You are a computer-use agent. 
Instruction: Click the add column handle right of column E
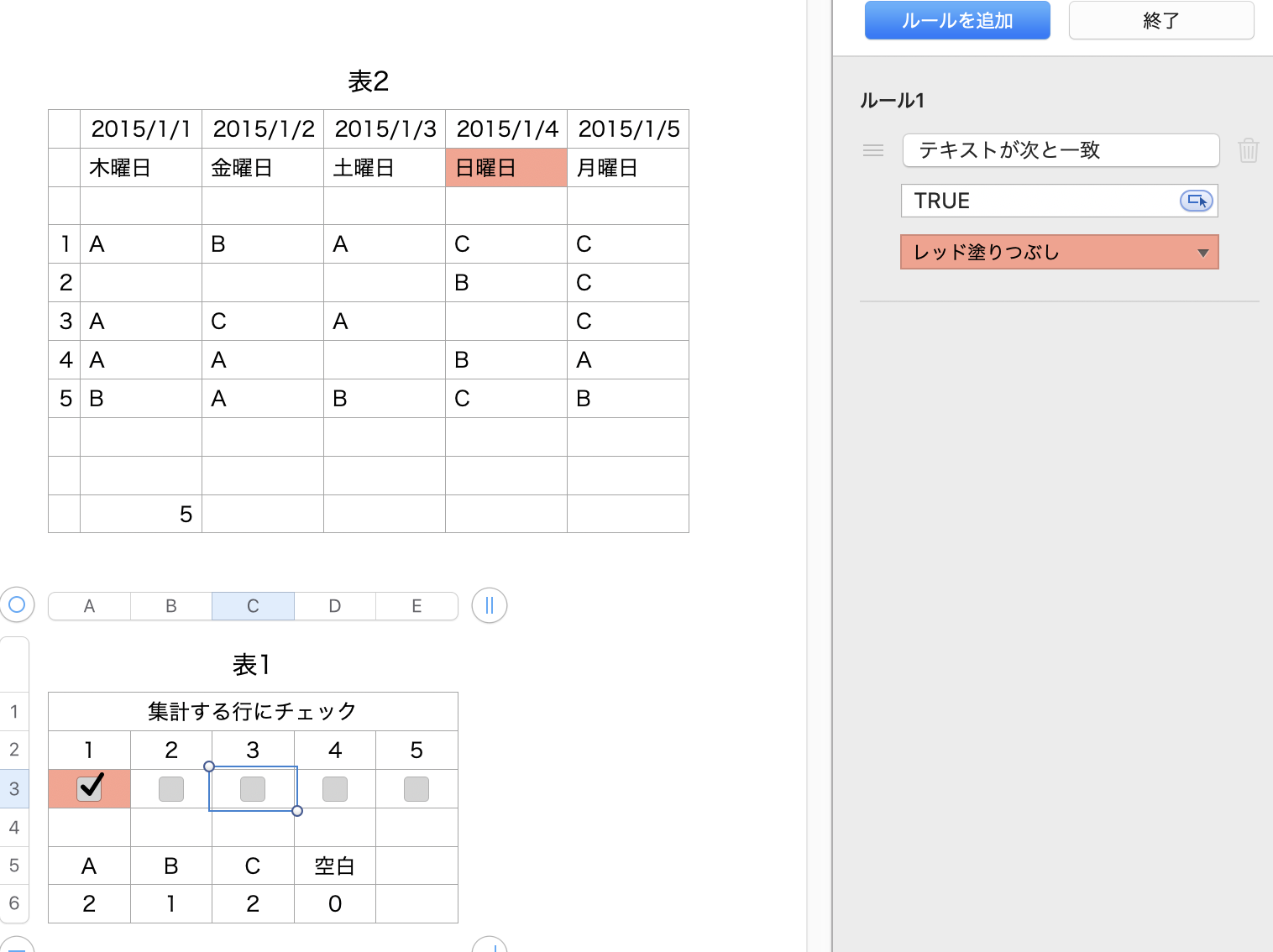[490, 605]
